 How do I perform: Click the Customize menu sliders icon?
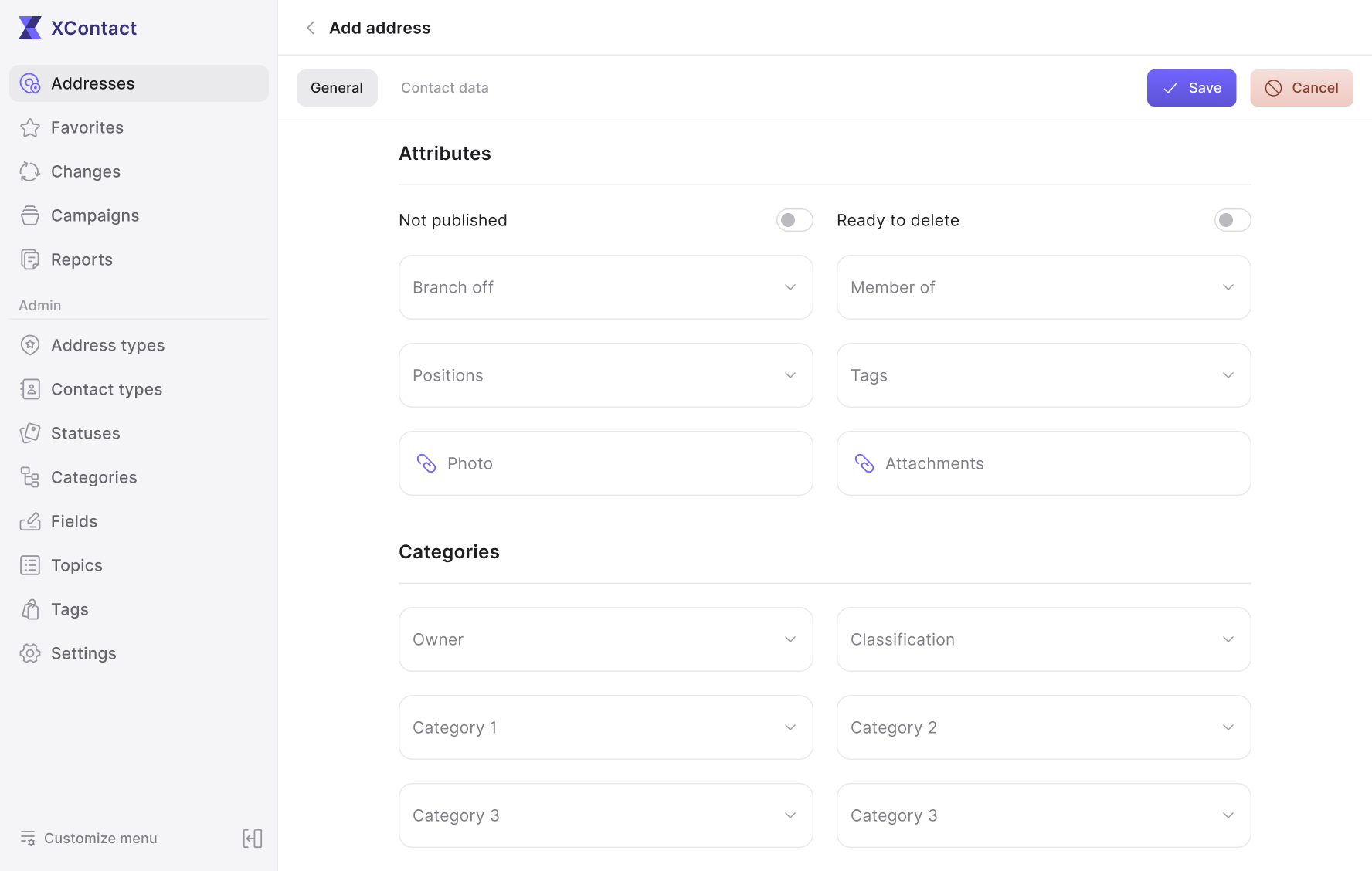(28, 838)
